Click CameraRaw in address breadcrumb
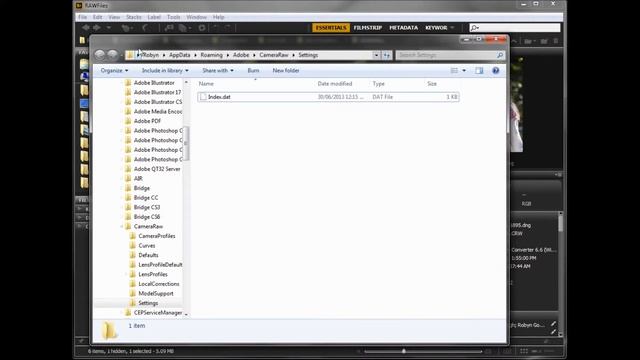This screenshot has height=360, width=640. pyautogui.click(x=274, y=55)
